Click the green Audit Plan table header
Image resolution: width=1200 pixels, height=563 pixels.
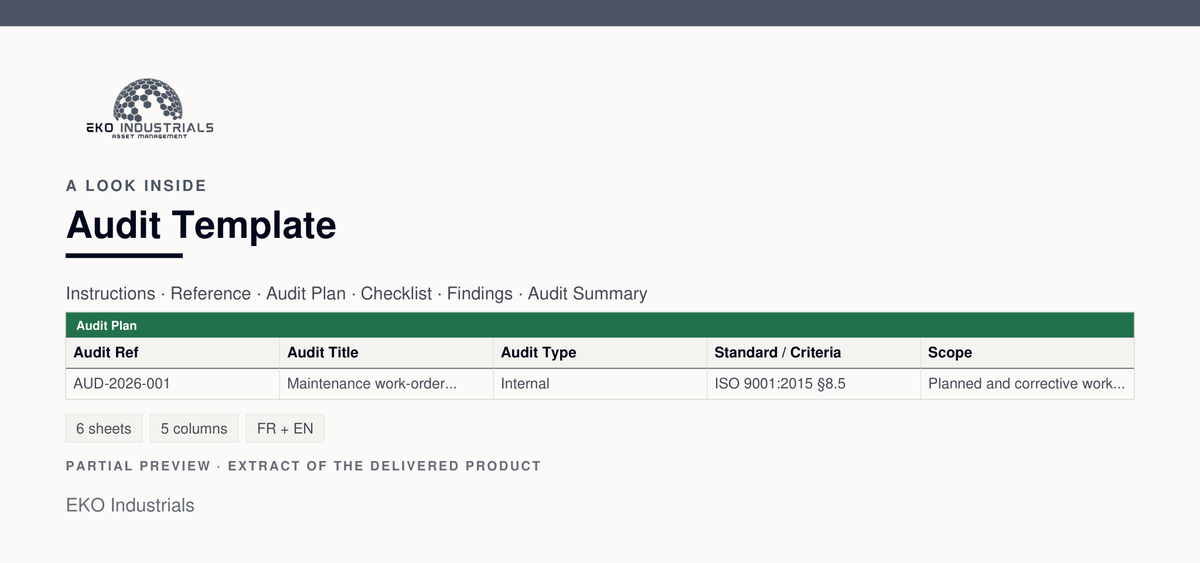pos(600,325)
